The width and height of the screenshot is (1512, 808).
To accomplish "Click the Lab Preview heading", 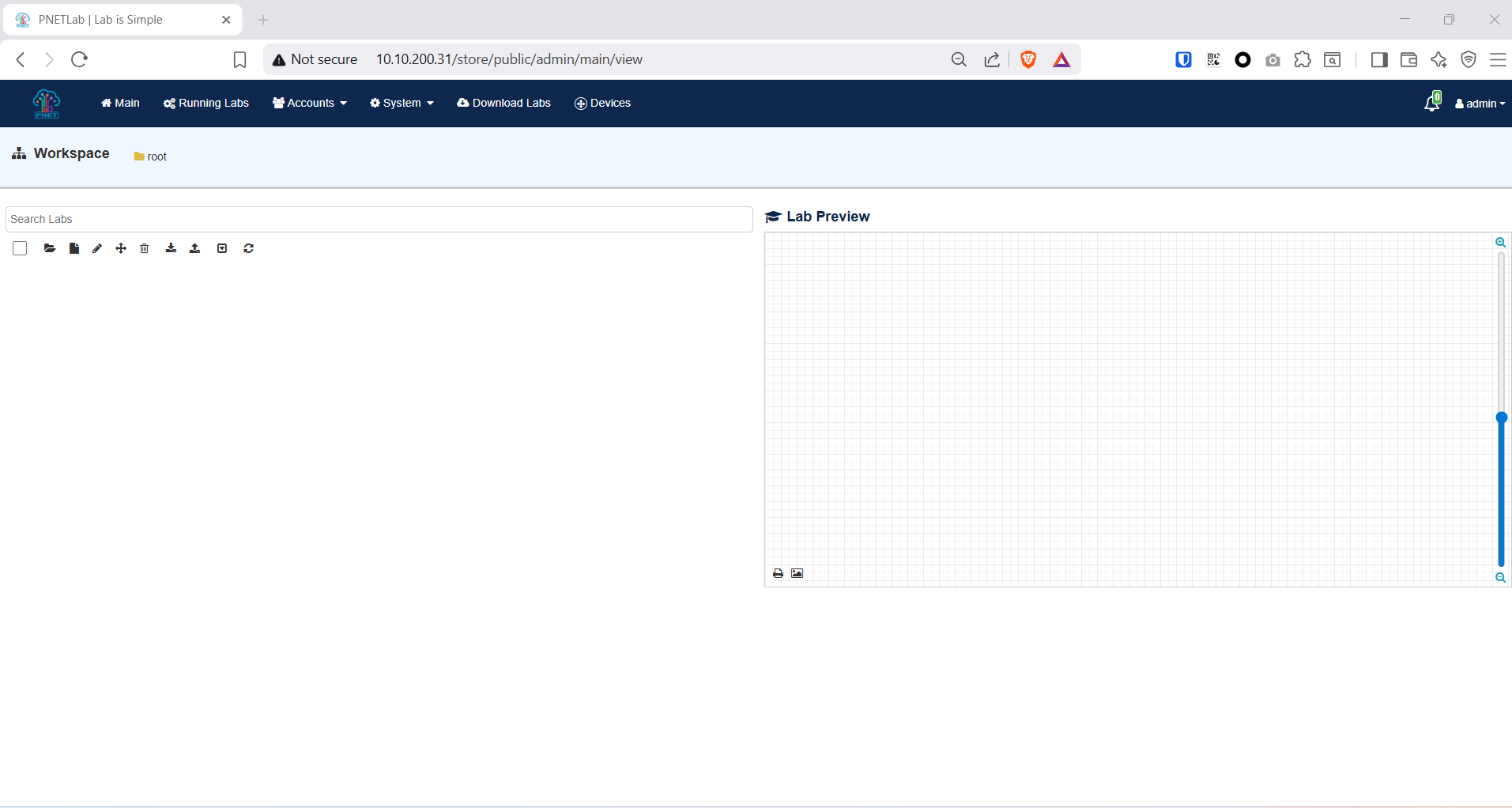I will pos(817,217).
